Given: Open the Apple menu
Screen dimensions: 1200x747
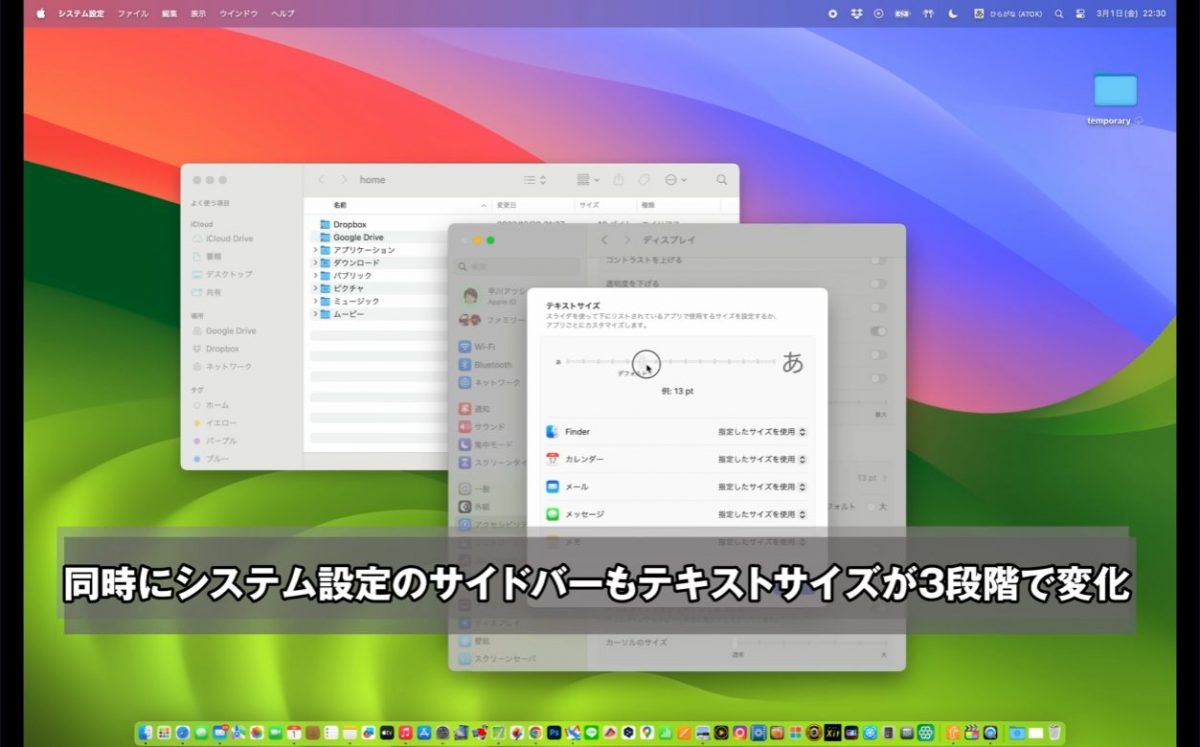Looking at the screenshot, I should point(41,14).
